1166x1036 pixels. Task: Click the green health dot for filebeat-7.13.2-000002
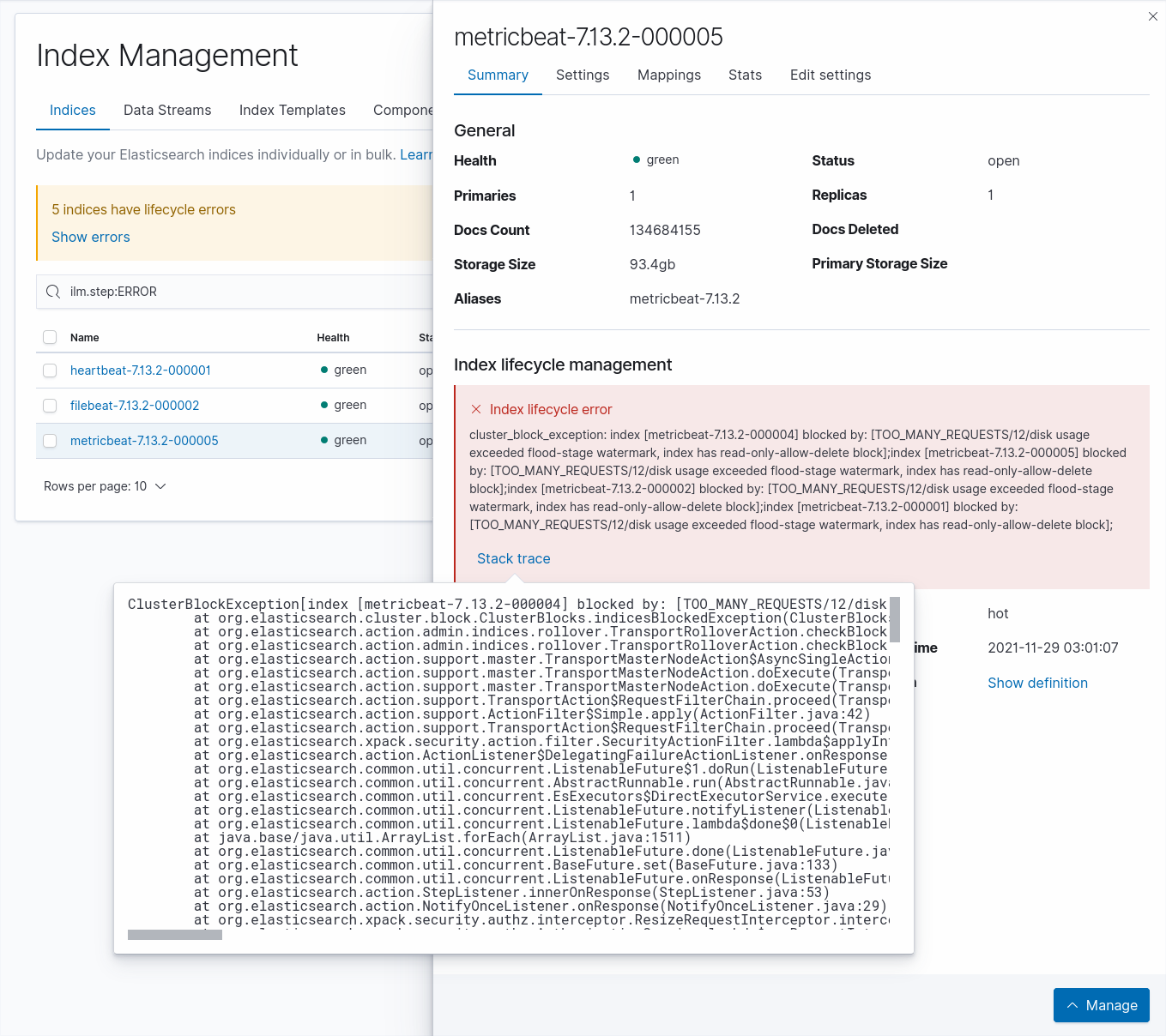[x=323, y=405]
